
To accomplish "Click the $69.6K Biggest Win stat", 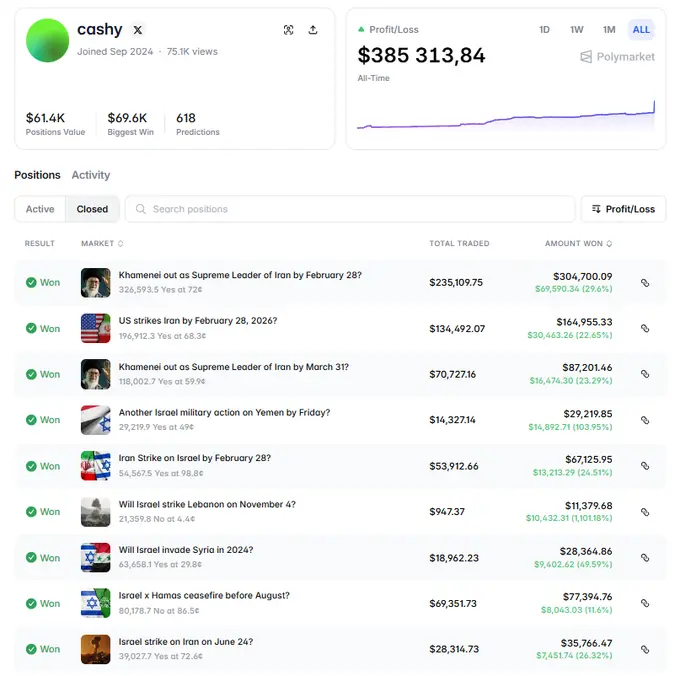I will tap(130, 124).
